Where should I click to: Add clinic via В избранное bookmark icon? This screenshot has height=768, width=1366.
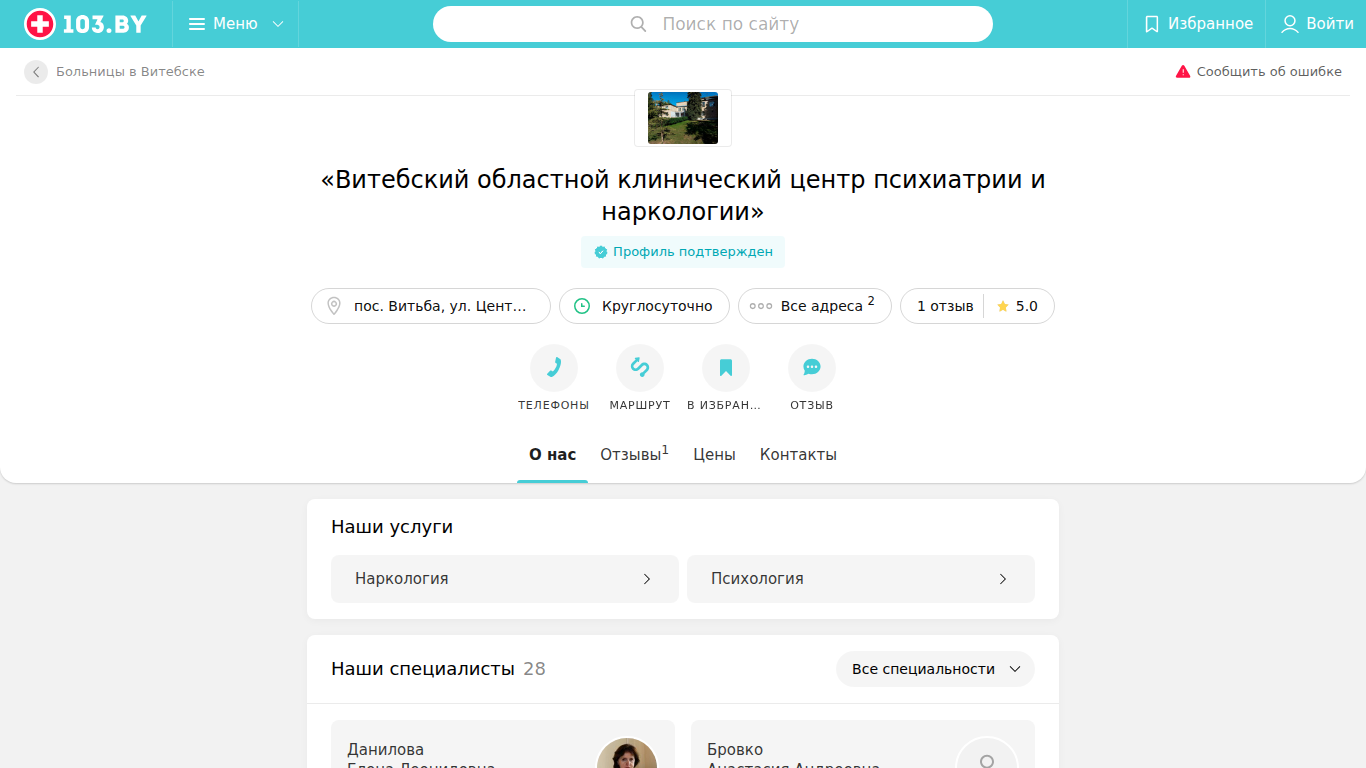(726, 368)
